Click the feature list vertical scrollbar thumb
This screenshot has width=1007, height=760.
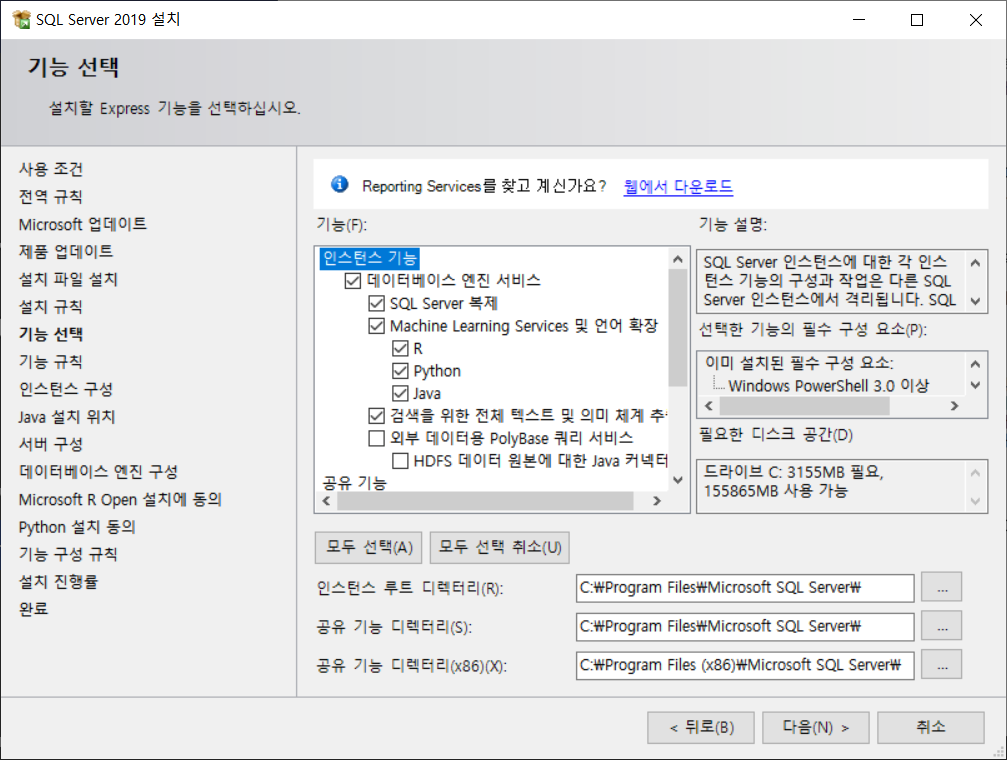pyautogui.click(x=678, y=328)
